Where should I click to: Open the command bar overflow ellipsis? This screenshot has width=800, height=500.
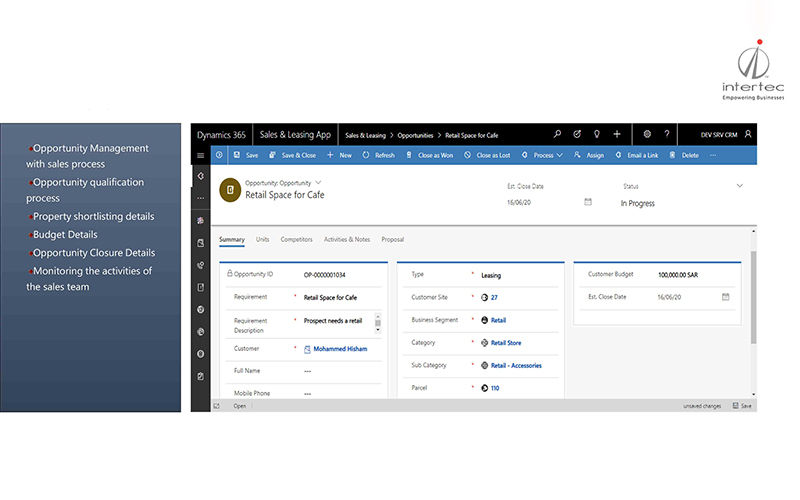pos(713,155)
